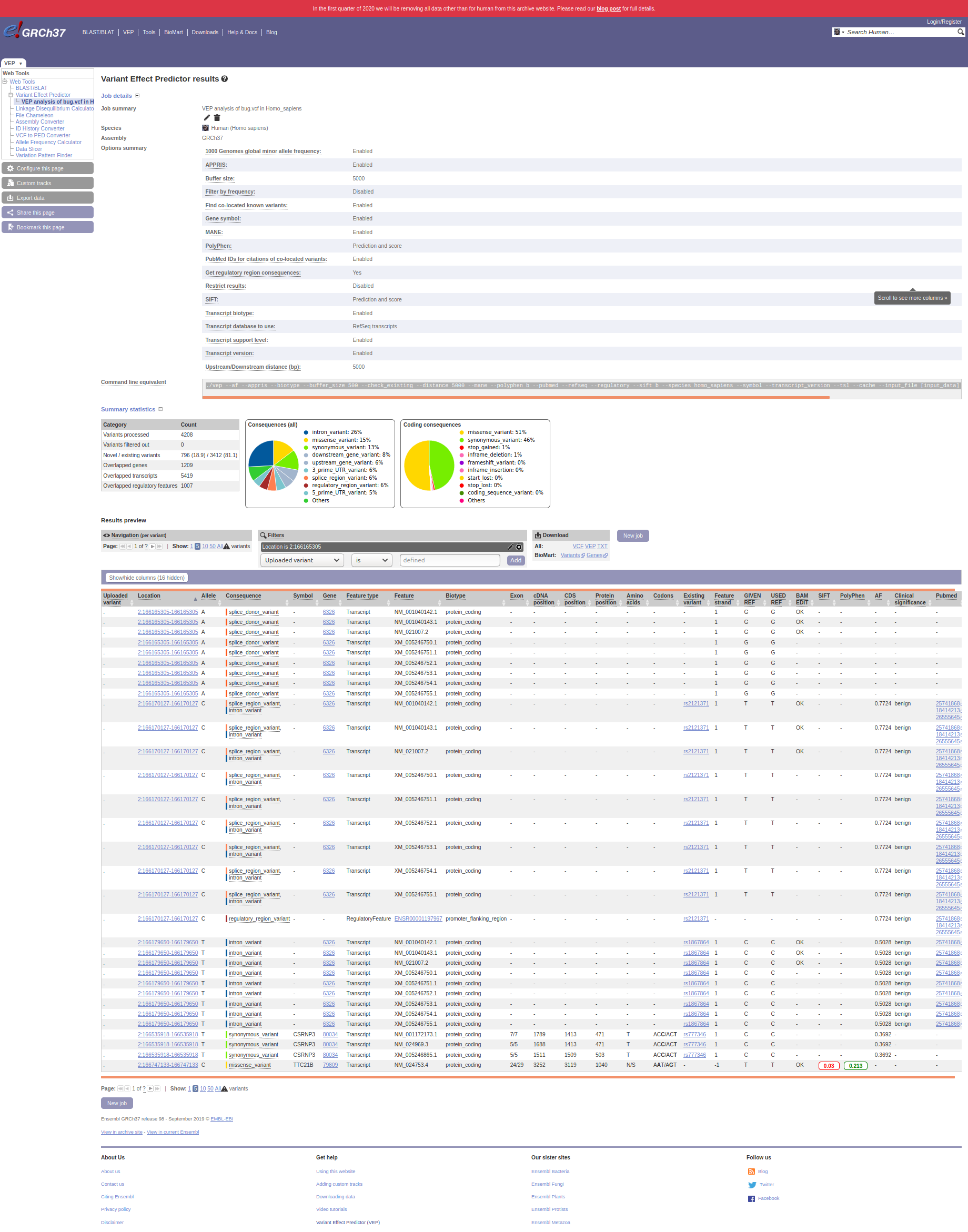968x1232 pixels.
Task: Edit the job name with the pencil icon
Action: click(x=207, y=118)
